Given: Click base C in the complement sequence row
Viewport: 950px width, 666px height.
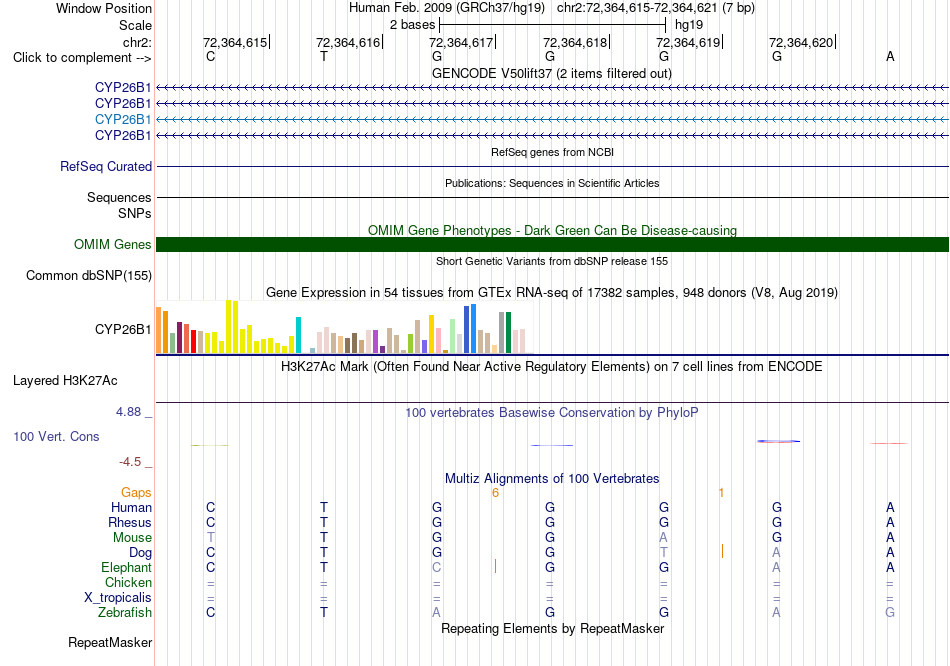Looking at the screenshot, I should (x=210, y=56).
